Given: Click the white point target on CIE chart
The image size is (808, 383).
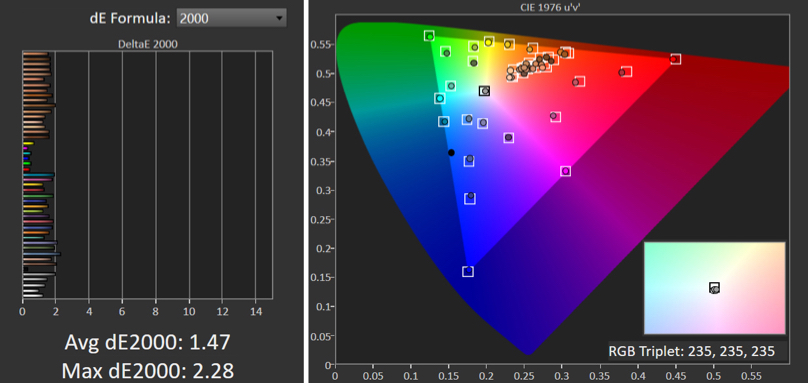Looking at the screenshot, I should point(484,91).
